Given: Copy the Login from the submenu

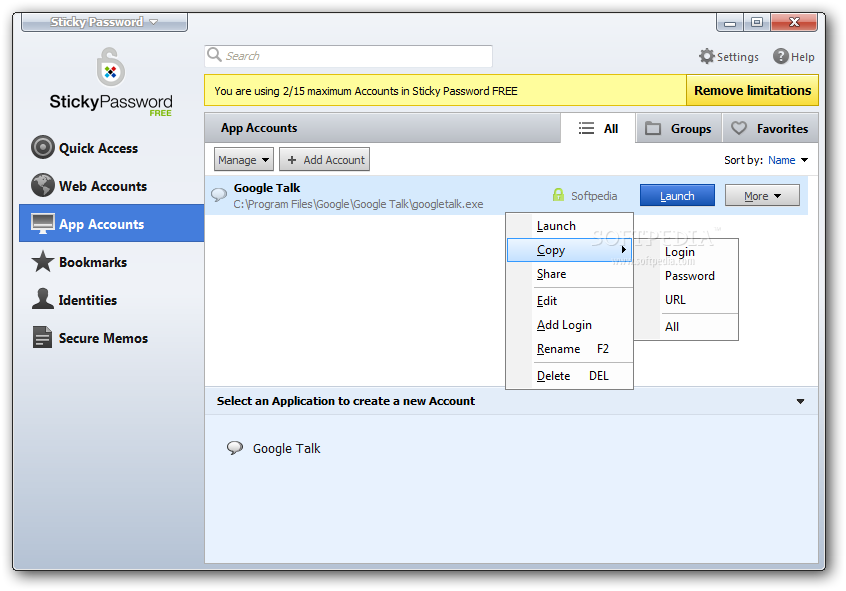Looking at the screenshot, I should point(686,252).
